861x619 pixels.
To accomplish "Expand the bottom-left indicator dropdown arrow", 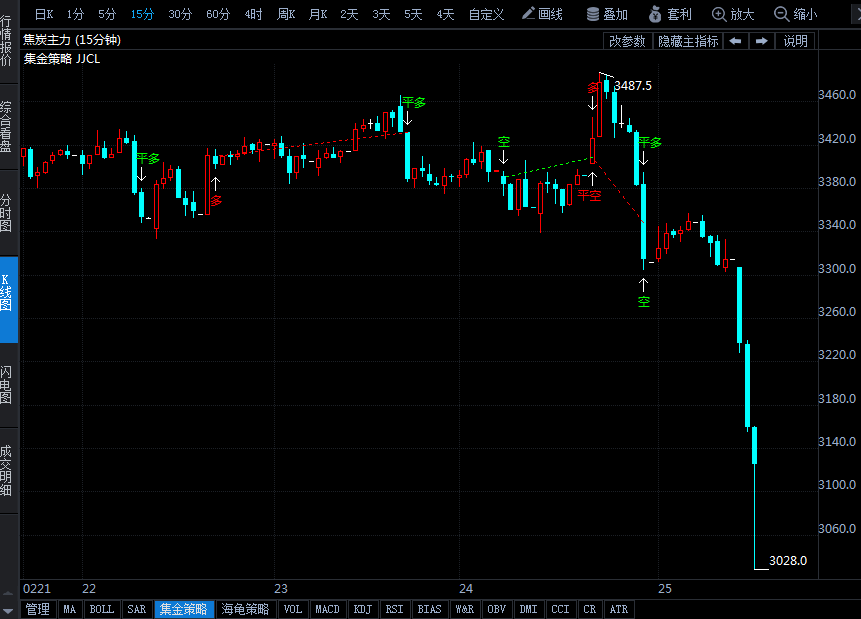I will click(10, 609).
